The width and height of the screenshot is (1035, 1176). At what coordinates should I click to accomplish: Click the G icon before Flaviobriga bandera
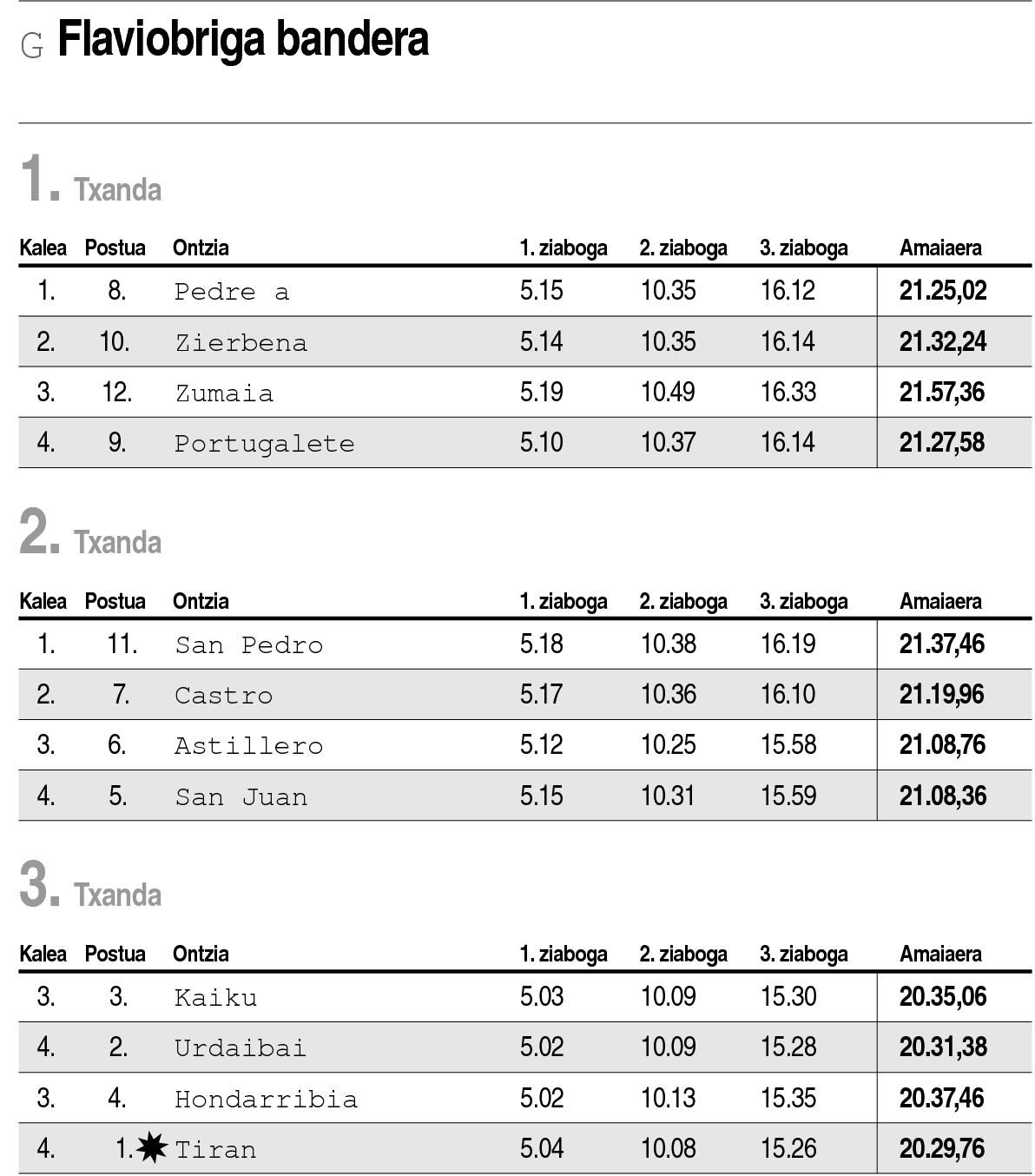point(32,46)
